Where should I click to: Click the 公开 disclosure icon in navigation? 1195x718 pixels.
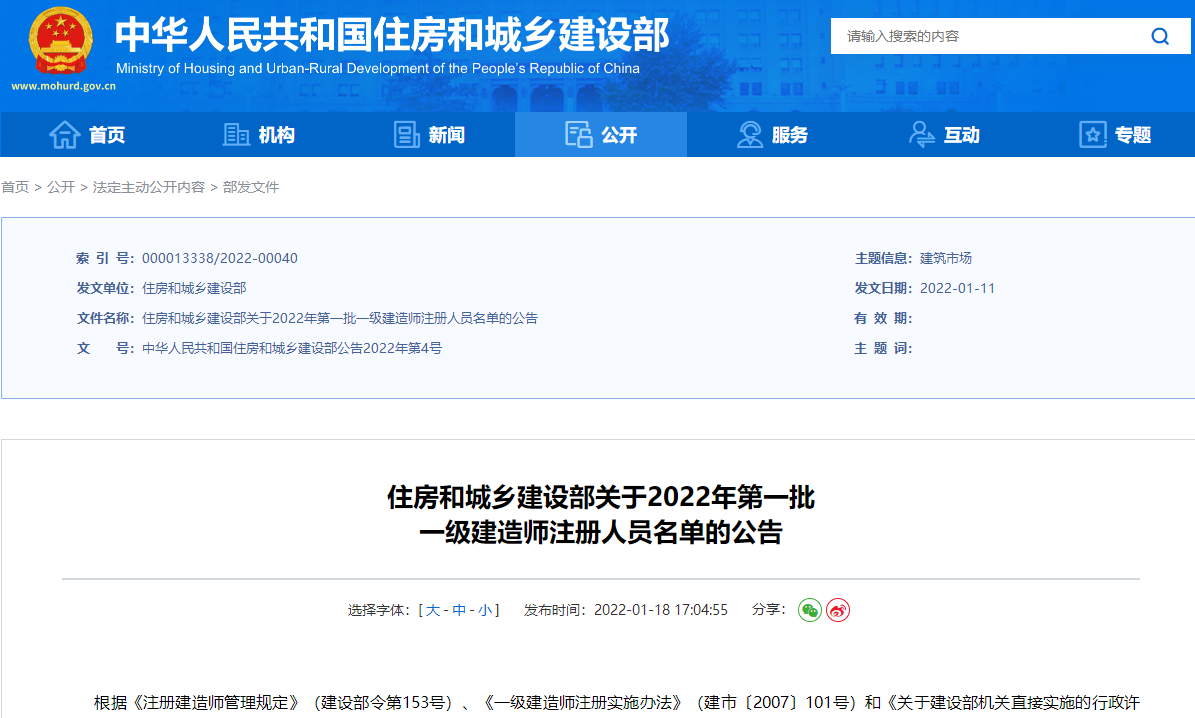[579, 134]
